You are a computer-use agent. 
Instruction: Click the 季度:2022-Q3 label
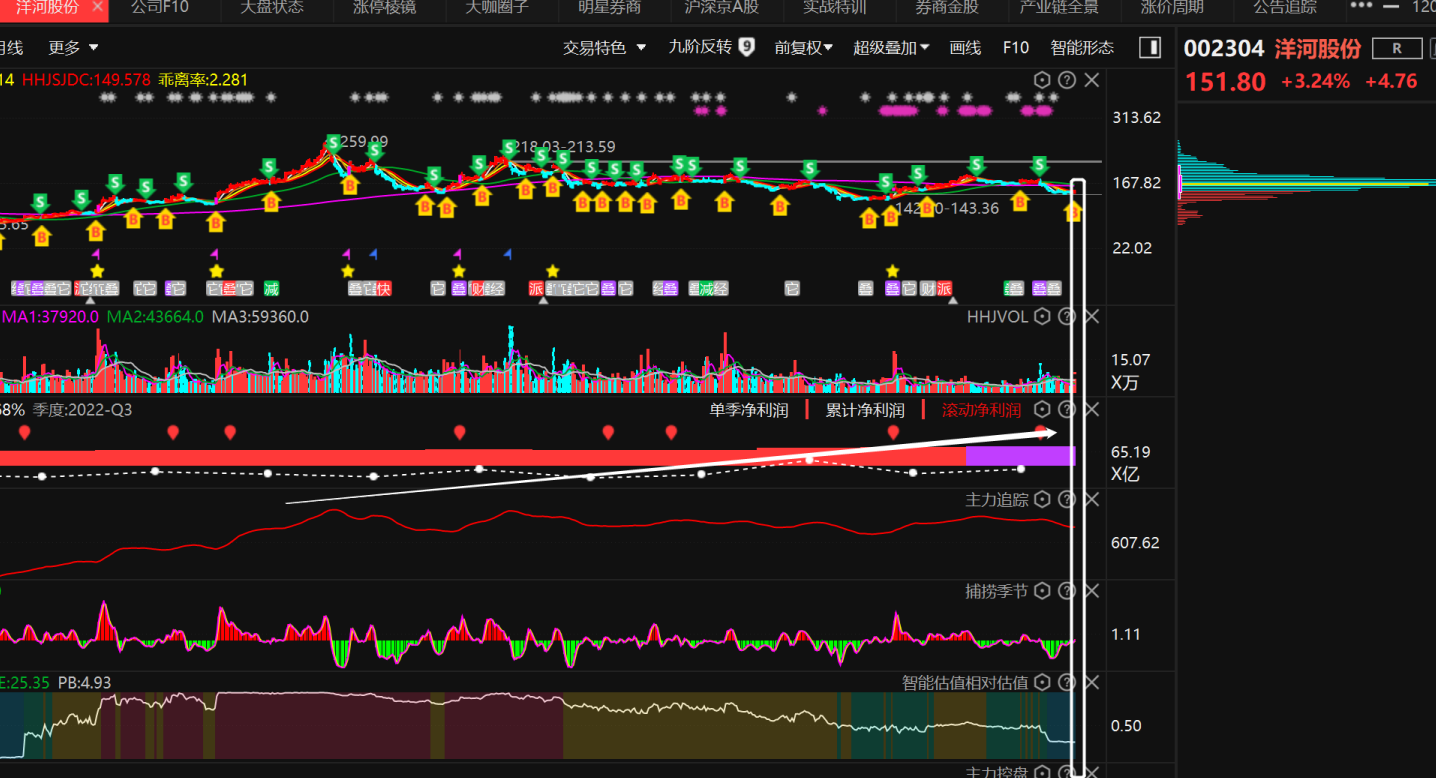82,410
